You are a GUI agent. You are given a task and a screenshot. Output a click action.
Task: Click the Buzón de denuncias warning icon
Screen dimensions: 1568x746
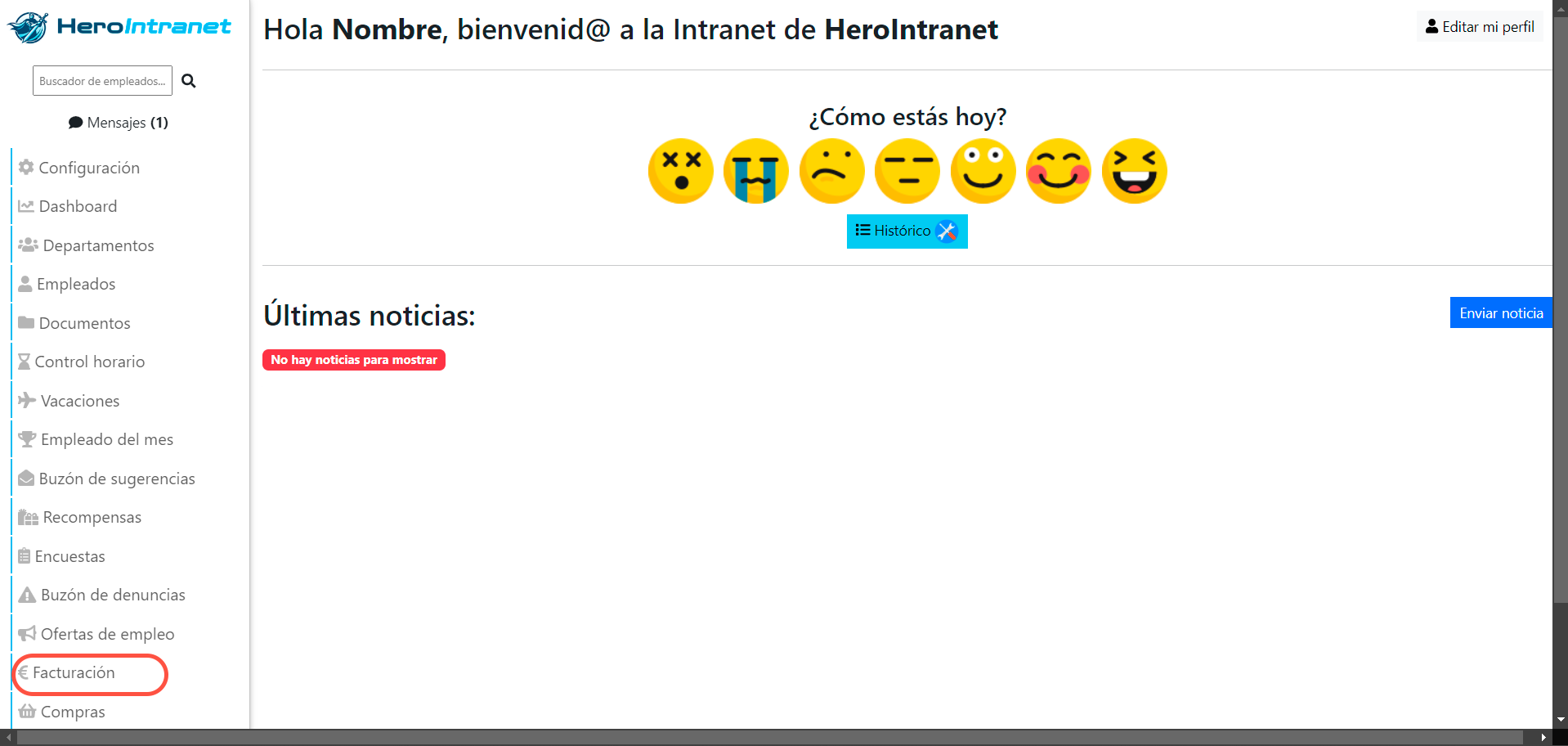click(x=27, y=595)
